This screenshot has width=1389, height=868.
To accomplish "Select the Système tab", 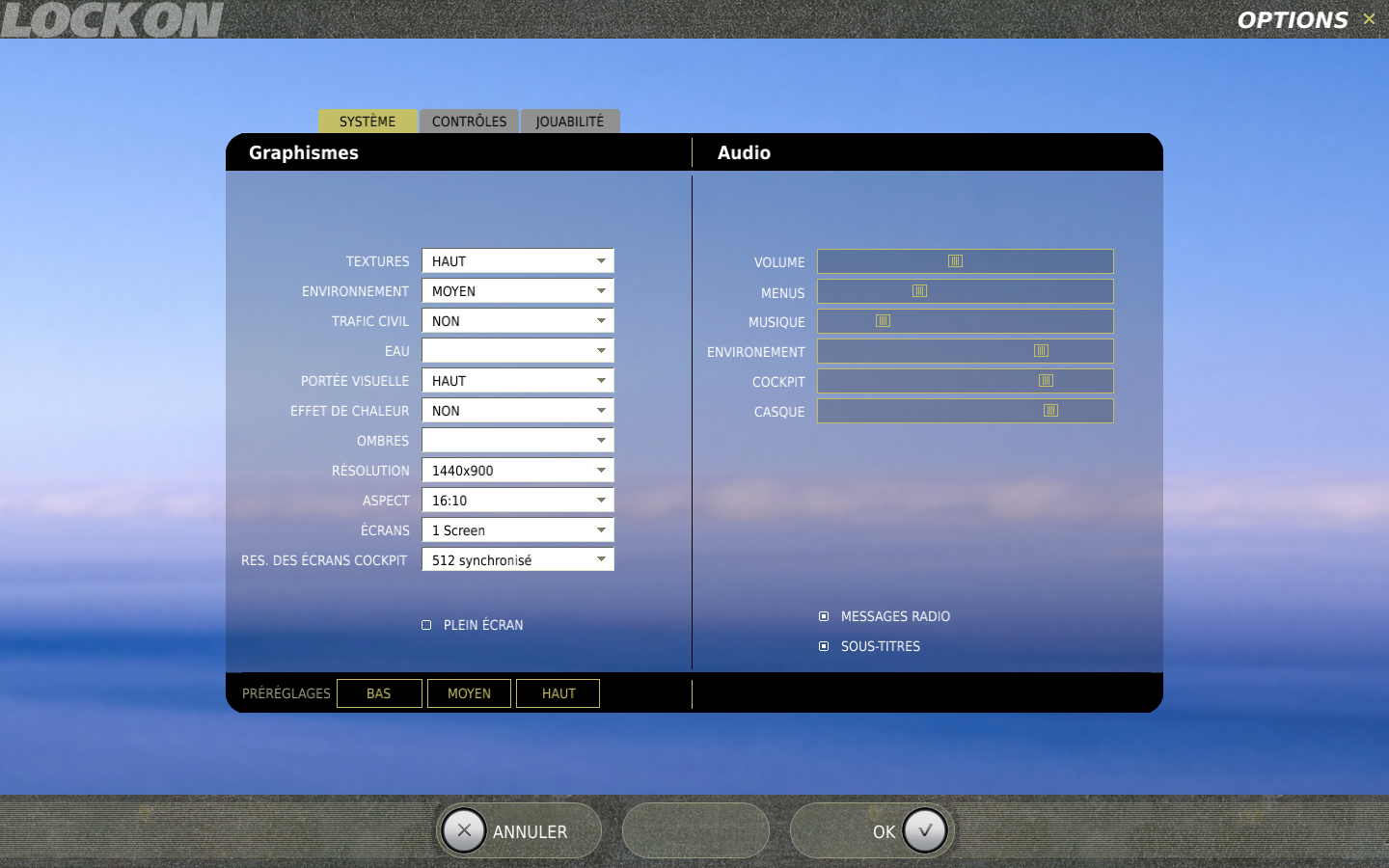I will [368, 122].
